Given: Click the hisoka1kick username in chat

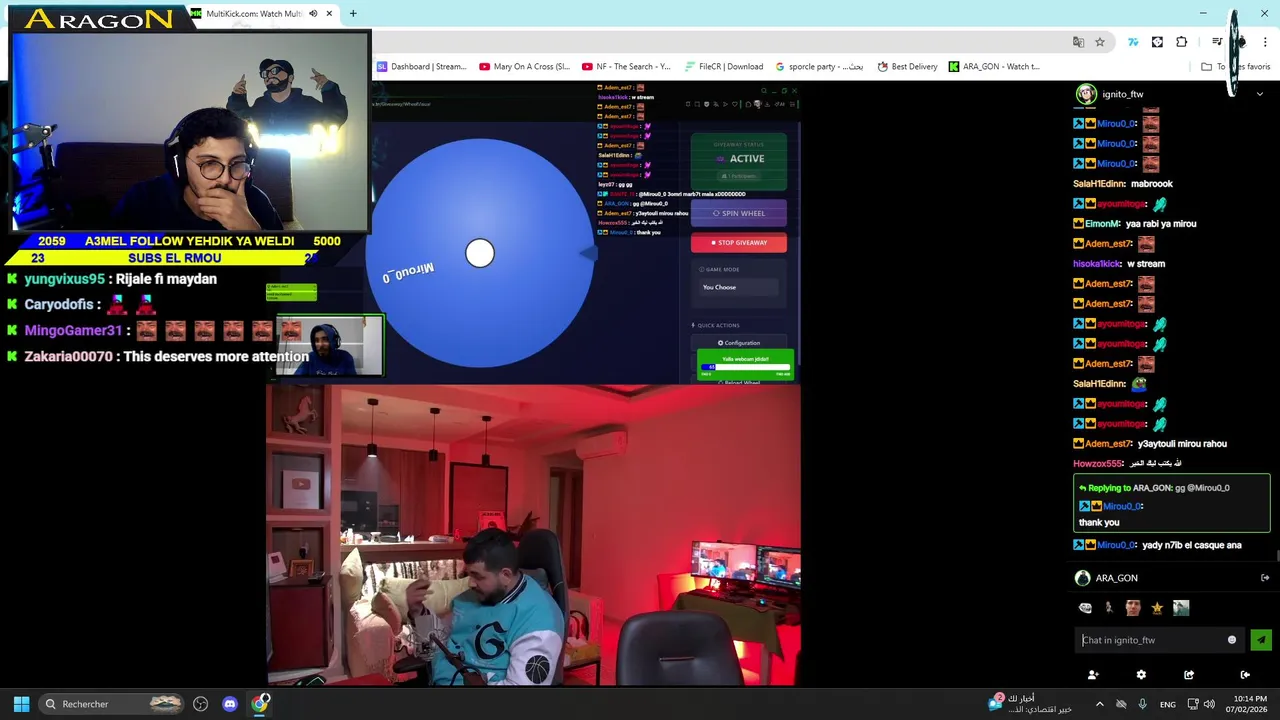Looking at the screenshot, I should click(1097, 264).
